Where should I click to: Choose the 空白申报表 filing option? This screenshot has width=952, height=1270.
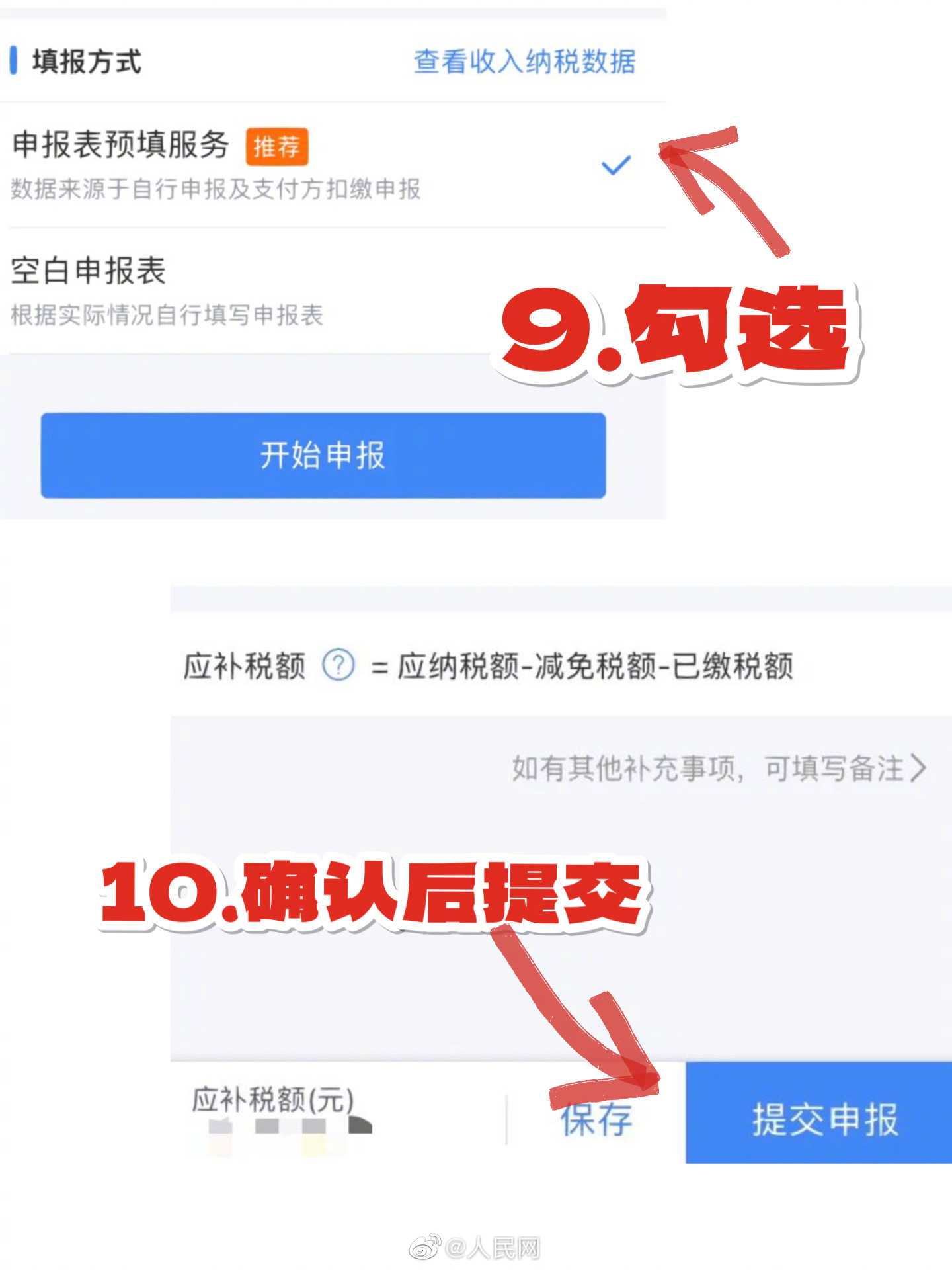pos(333,291)
